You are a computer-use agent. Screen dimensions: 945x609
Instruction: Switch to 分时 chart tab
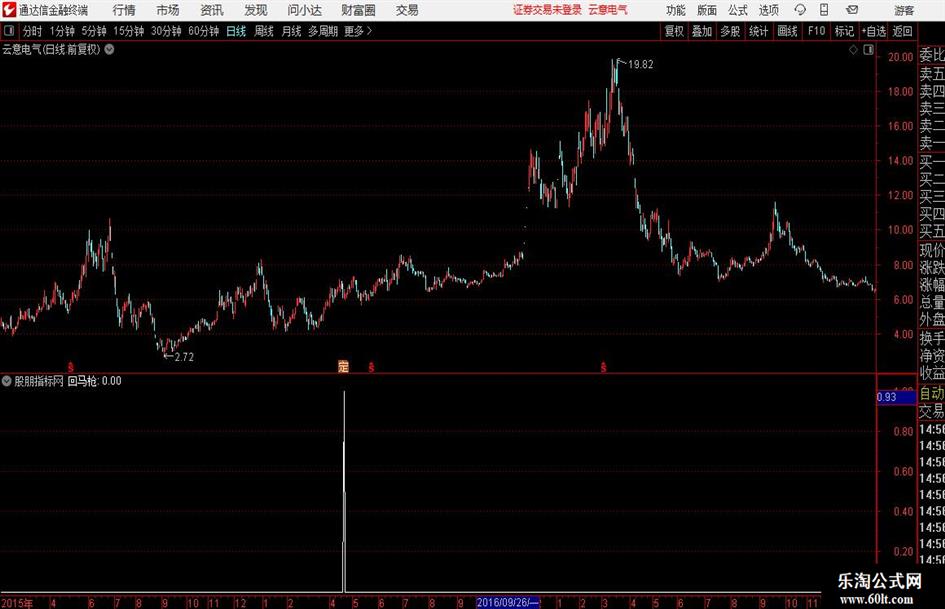pos(33,31)
